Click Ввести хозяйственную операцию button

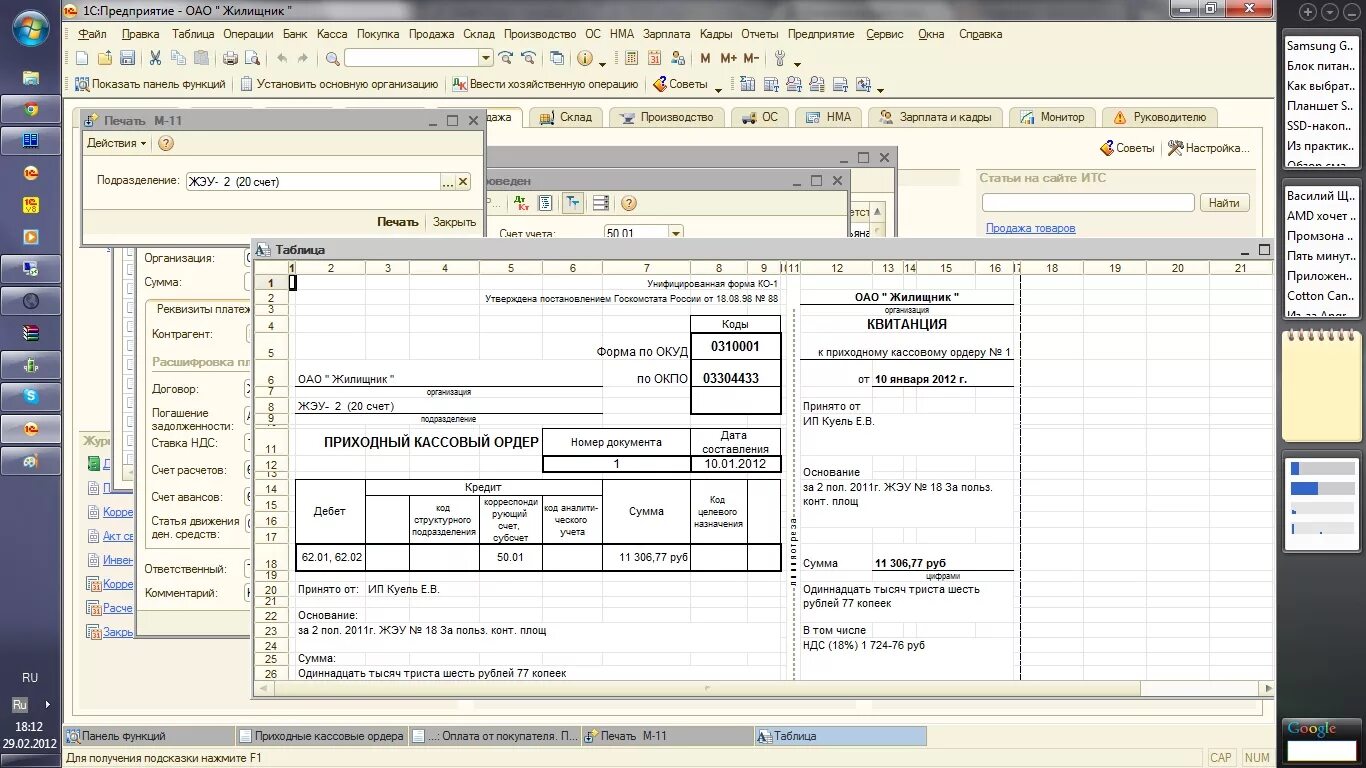pos(545,84)
